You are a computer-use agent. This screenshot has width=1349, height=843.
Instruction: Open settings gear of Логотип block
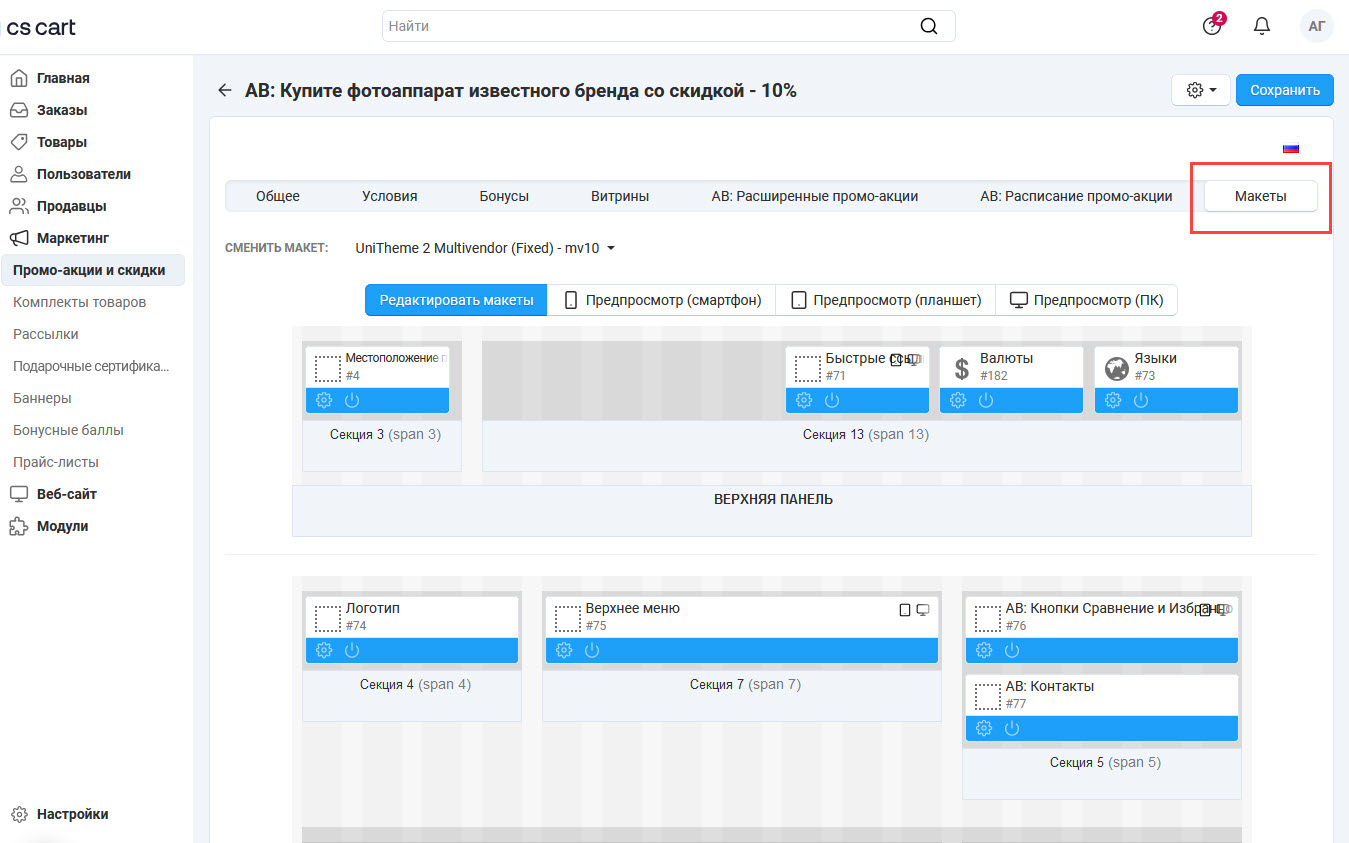pos(324,650)
